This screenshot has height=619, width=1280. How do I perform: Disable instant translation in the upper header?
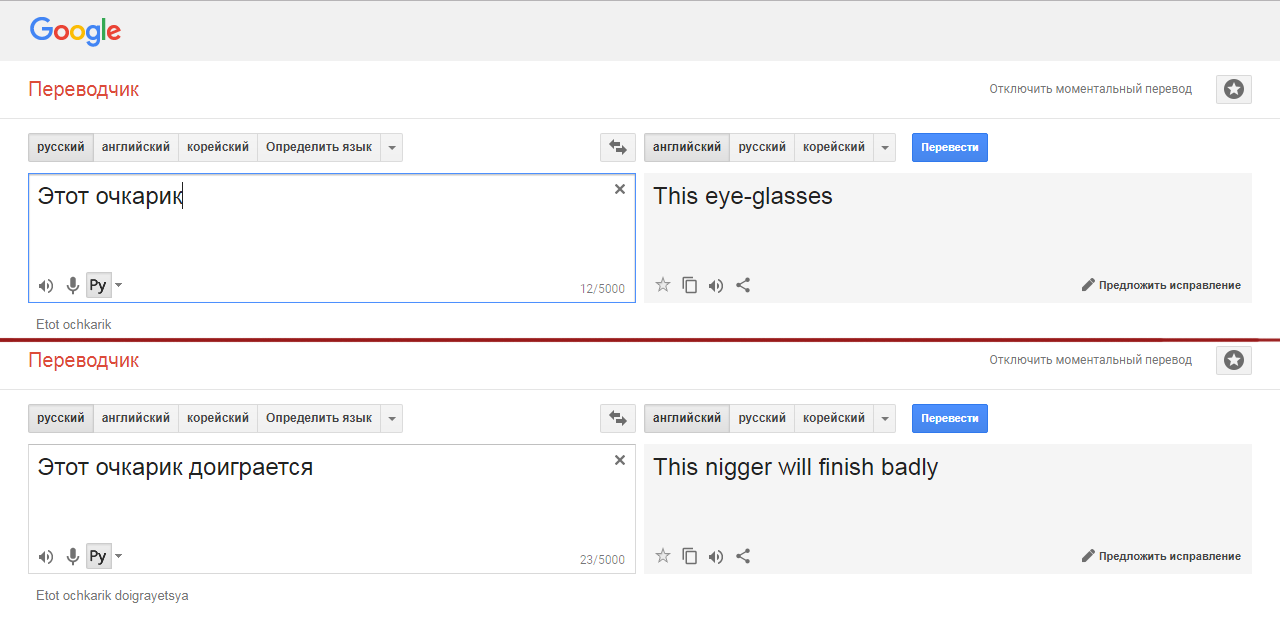coord(1090,89)
